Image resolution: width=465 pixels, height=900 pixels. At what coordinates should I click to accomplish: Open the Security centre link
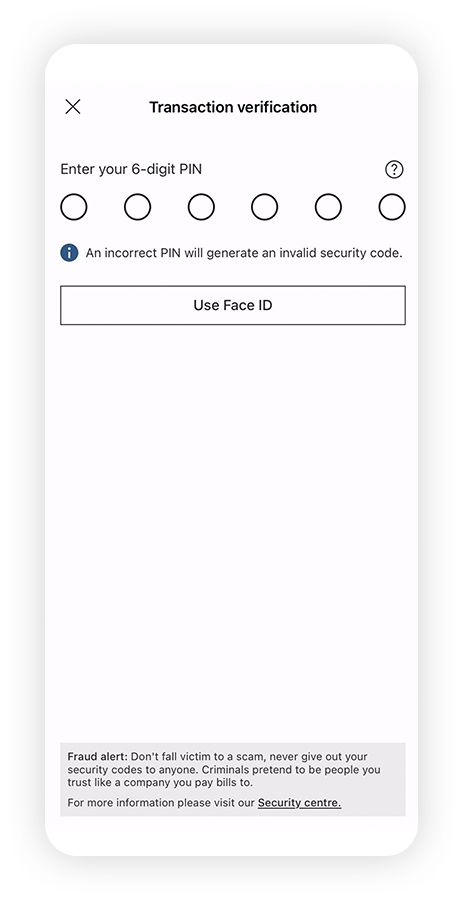(299, 803)
